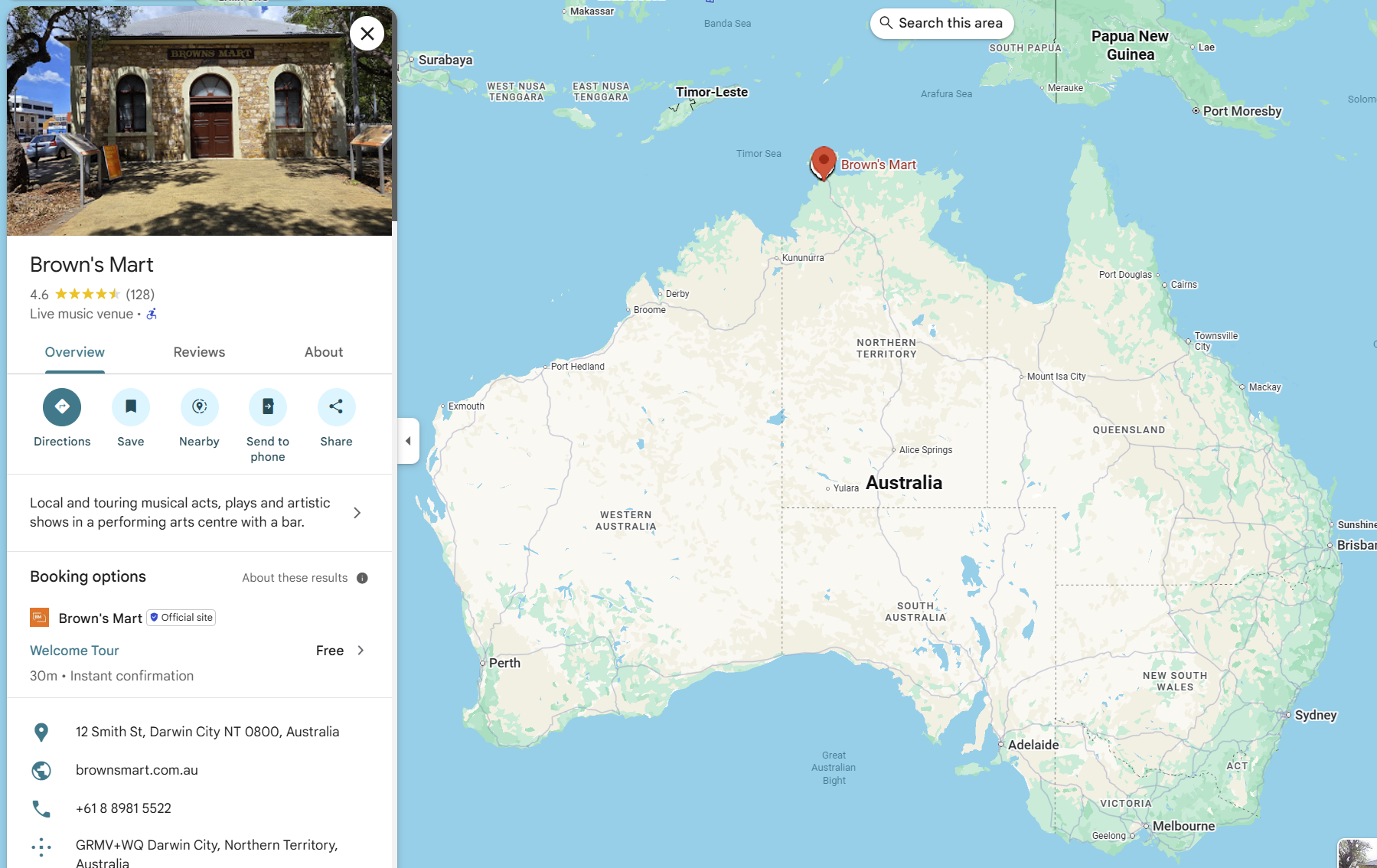Click the star rating icons
This screenshot has height=868, width=1377.
coord(88,294)
